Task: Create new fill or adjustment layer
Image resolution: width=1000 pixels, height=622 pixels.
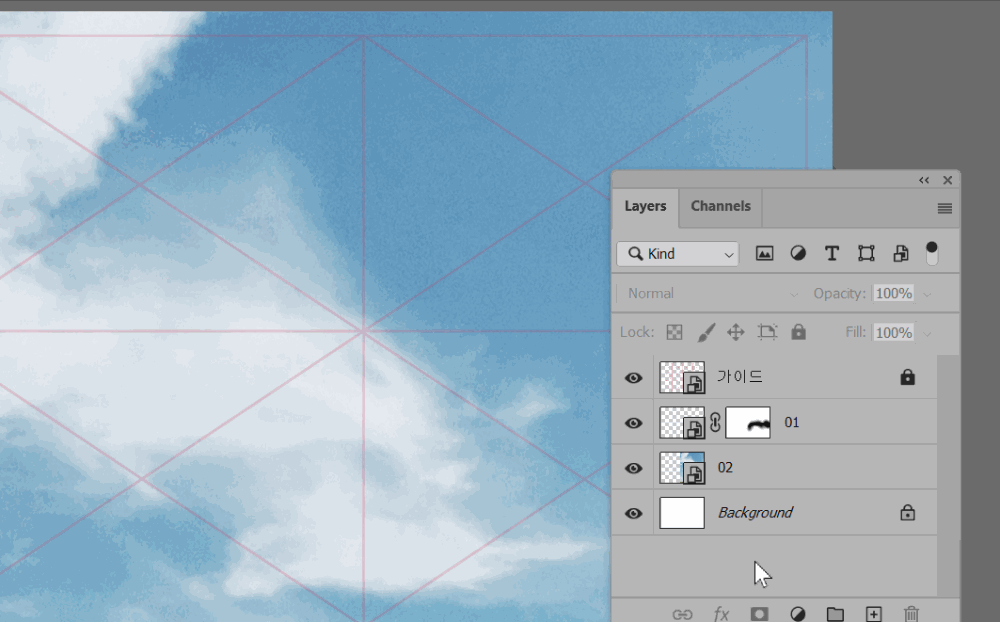Action: (x=797, y=614)
